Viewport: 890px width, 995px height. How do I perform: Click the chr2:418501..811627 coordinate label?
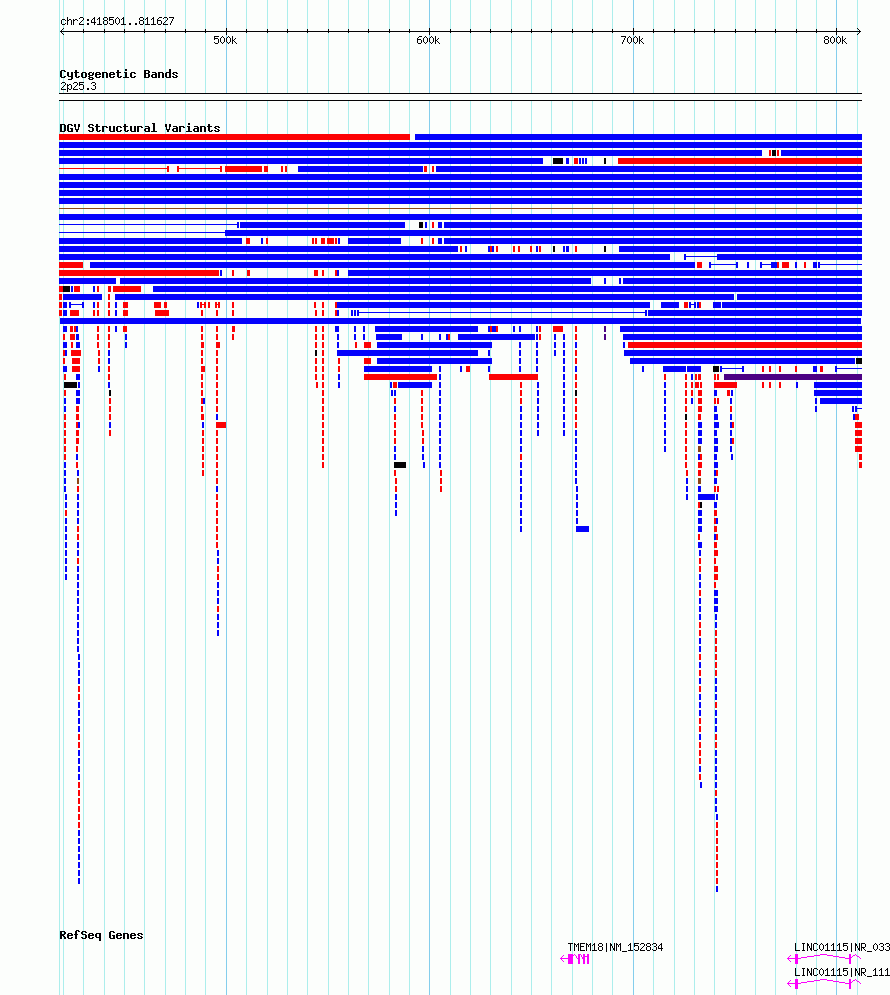coord(117,21)
